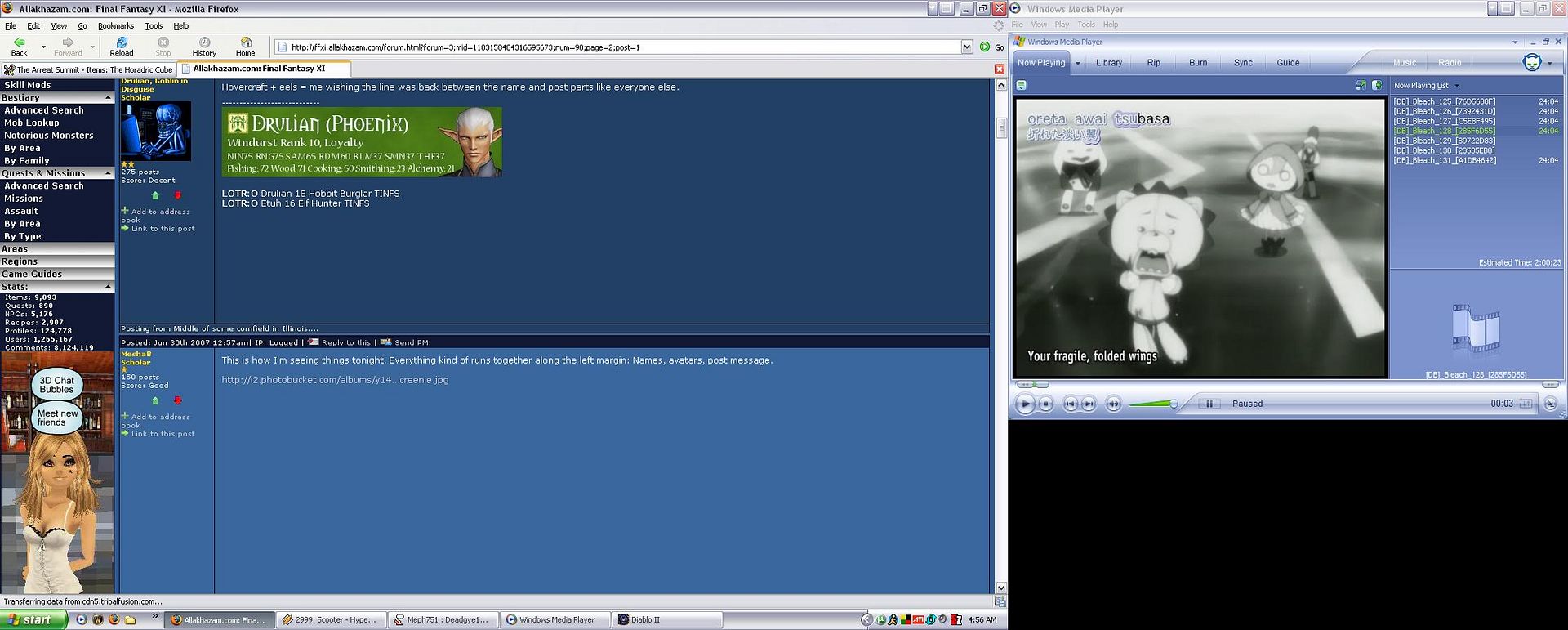1568x630 pixels.
Task: Click the Radio button in Media Player
Action: [1450, 63]
